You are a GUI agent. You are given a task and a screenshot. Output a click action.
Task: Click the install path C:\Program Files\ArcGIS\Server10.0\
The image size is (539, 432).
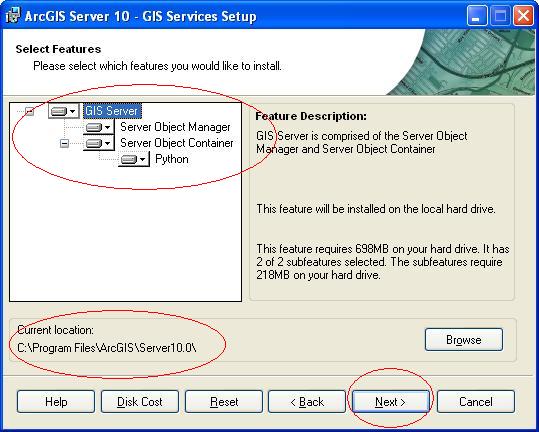coord(107,348)
